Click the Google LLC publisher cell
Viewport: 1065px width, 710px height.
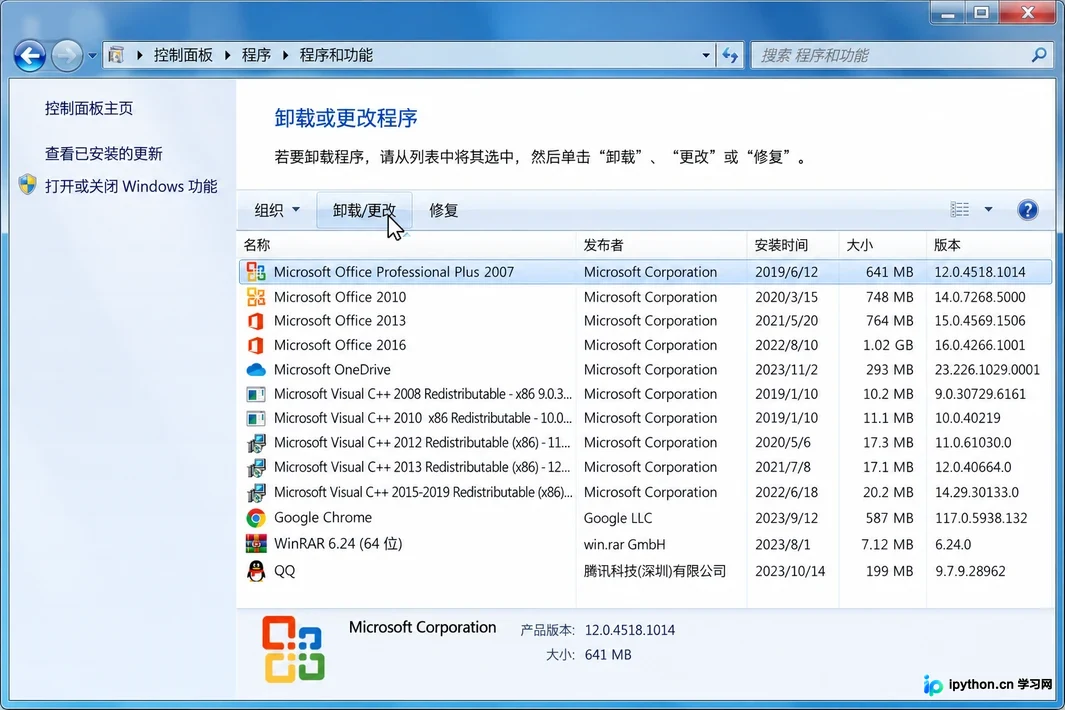point(617,518)
